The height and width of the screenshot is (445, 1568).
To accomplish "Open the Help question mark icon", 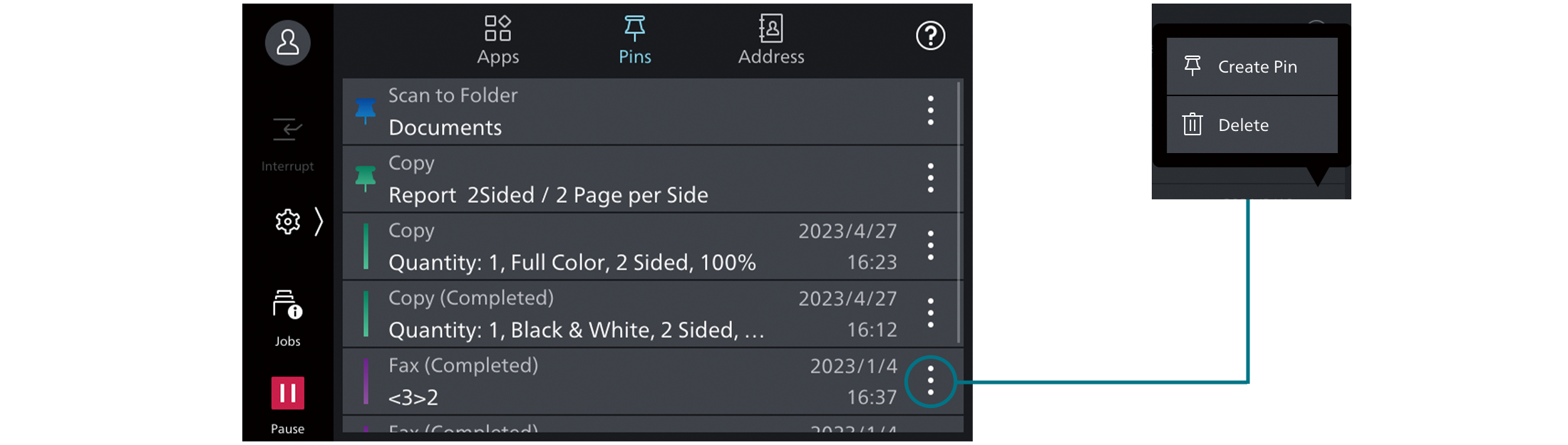I will click(x=930, y=35).
